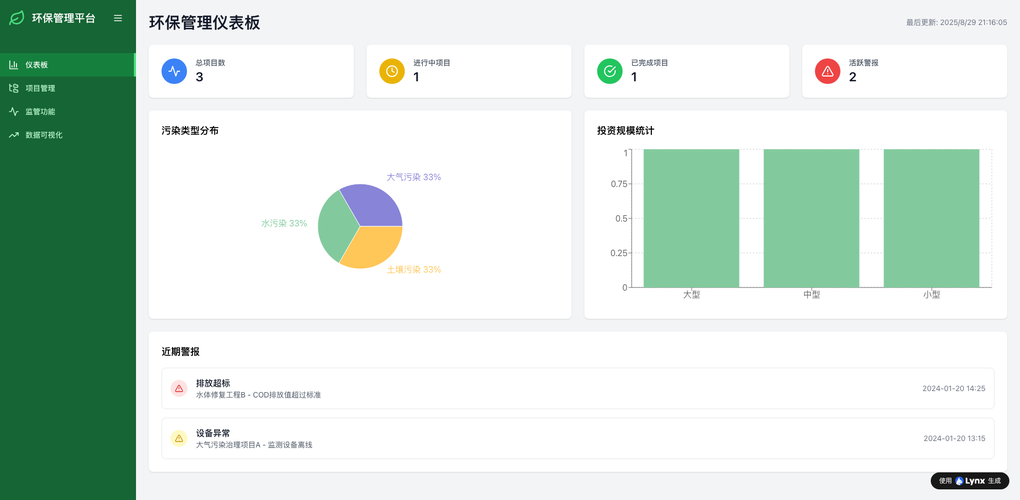
Task: Click the red triangle icon beside 排放超标
Action: [x=179, y=388]
